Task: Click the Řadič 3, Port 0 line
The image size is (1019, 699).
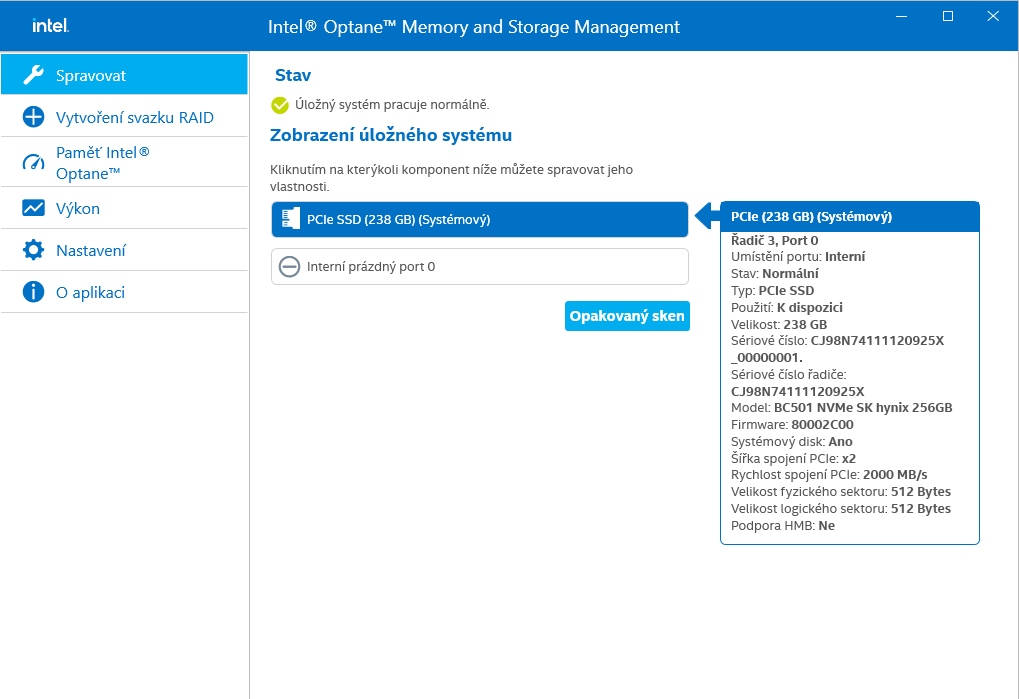Action: tap(775, 240)
